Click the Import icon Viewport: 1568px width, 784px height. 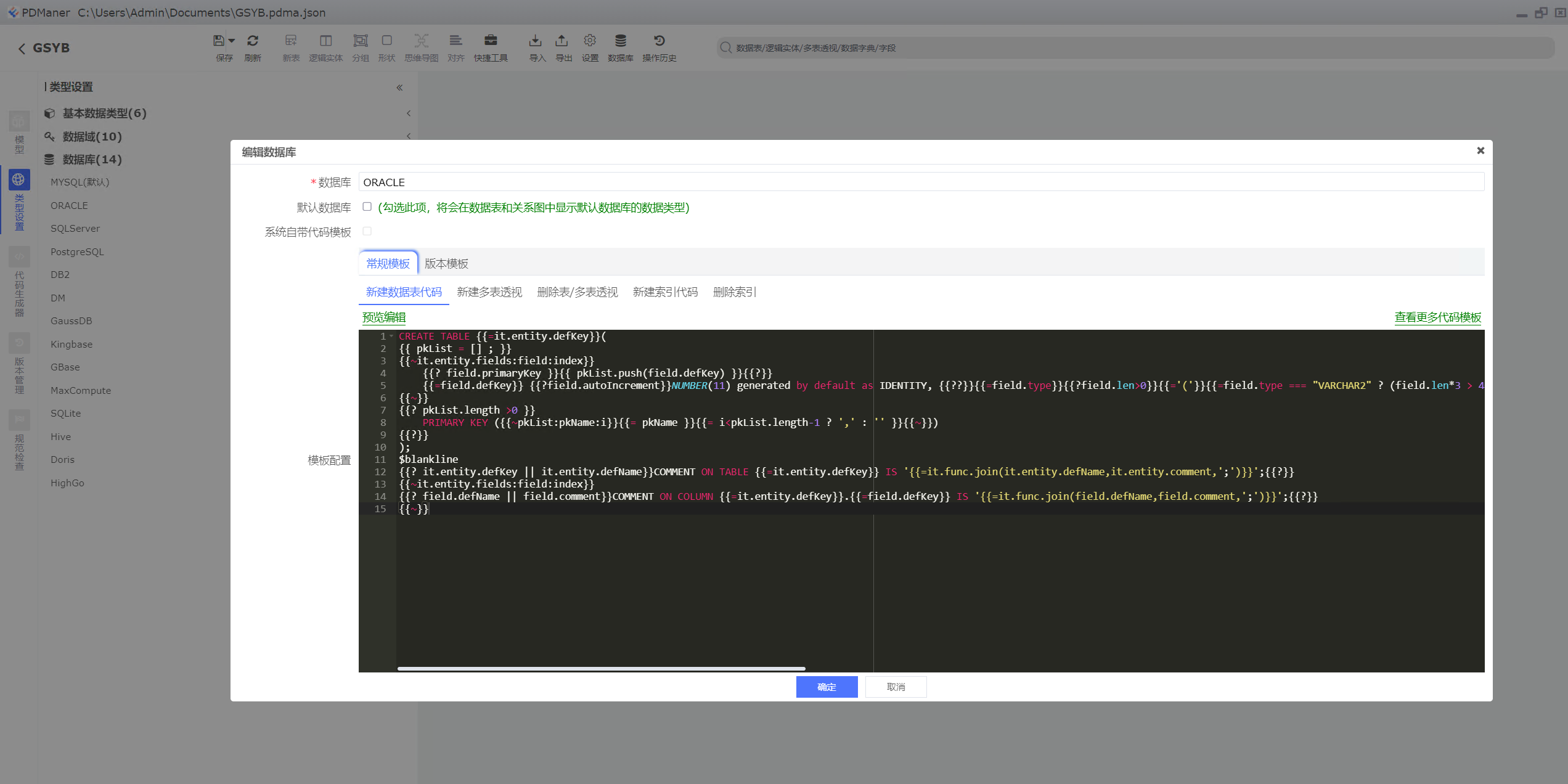[x=535, y=41]
